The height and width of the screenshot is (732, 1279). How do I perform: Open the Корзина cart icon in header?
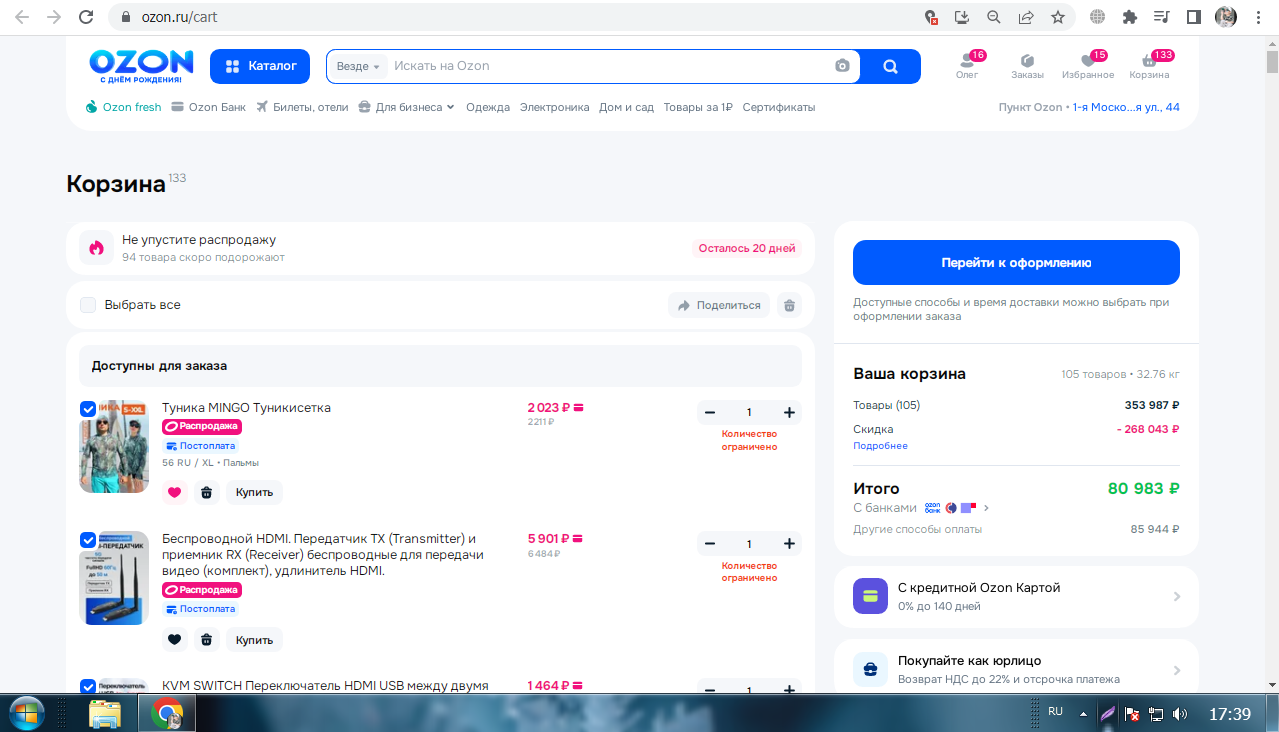click(x=1149, y=66)
